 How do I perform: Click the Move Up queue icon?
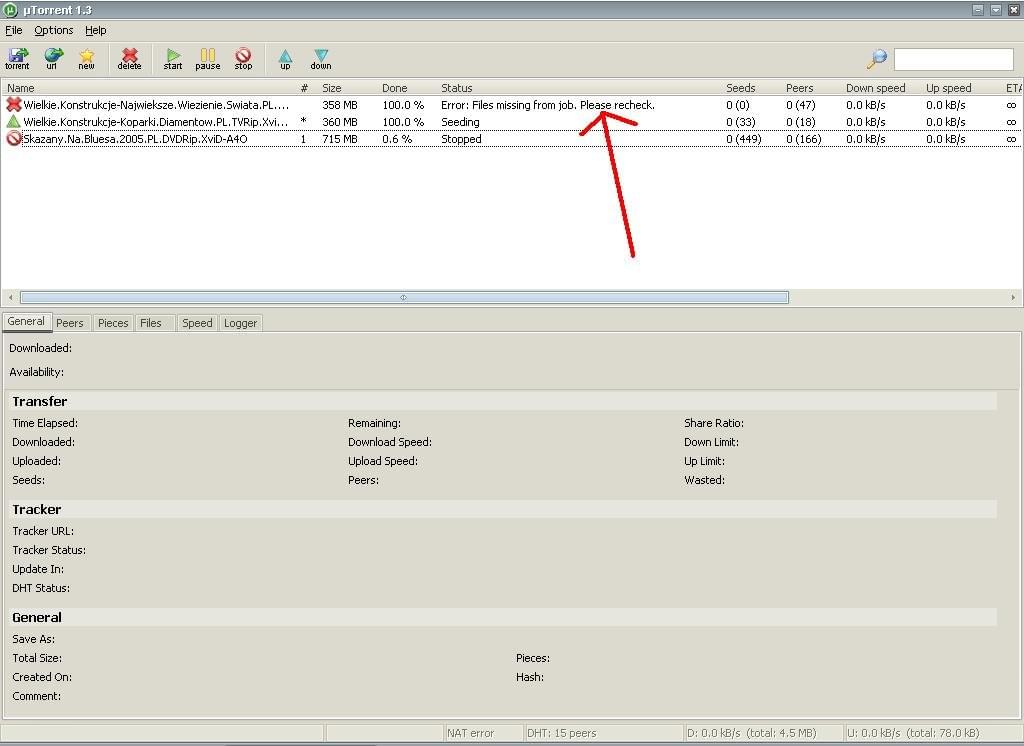click(285, 58)
